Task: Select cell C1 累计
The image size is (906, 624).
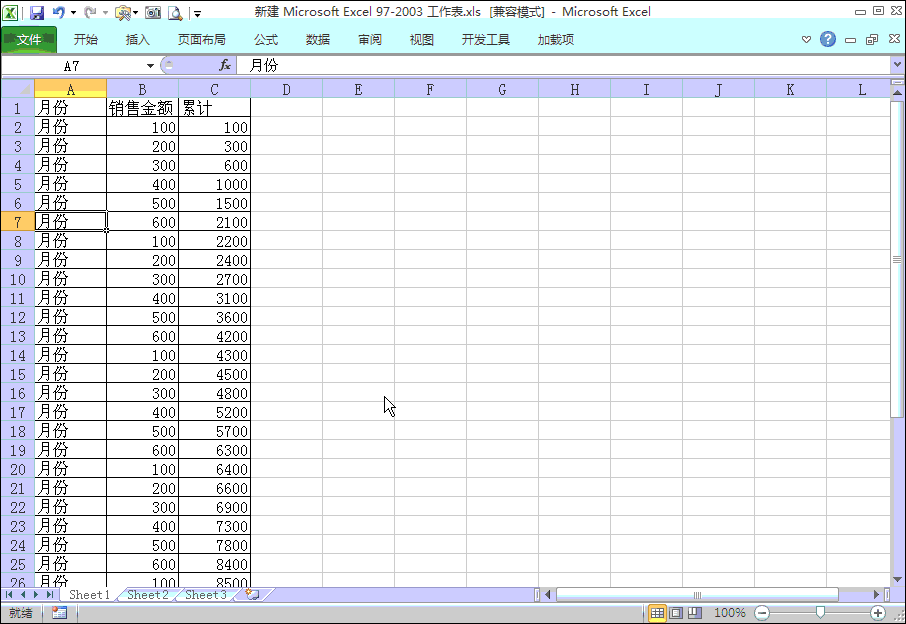Action: (214, 107)
